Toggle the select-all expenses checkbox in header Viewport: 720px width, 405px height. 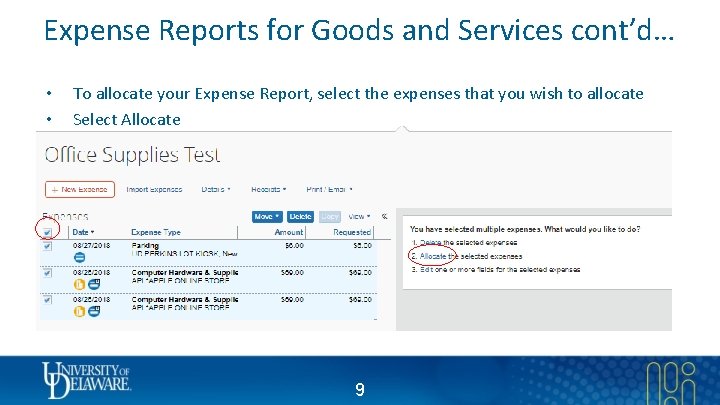[x=47, y=232]
